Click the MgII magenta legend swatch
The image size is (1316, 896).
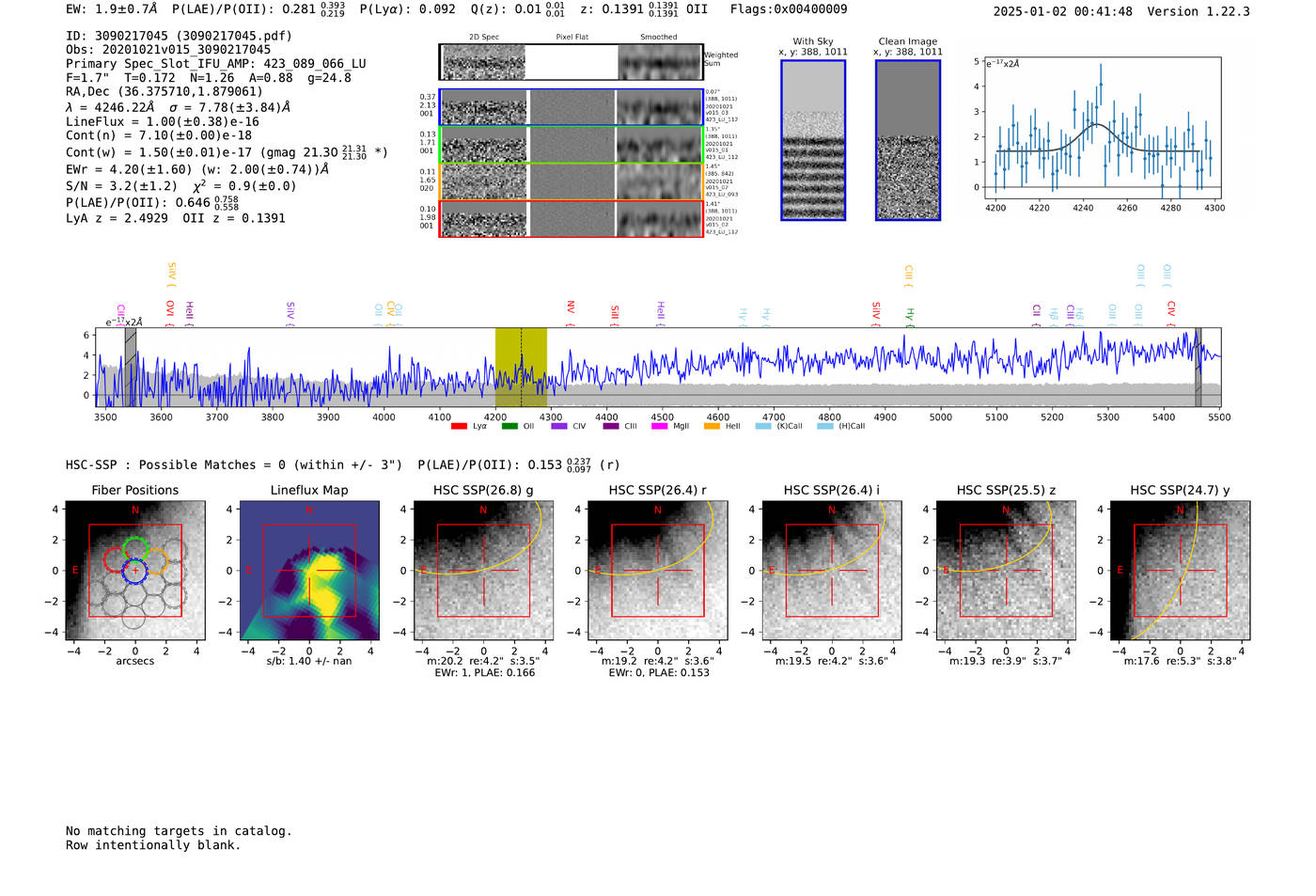click(660, 426)
